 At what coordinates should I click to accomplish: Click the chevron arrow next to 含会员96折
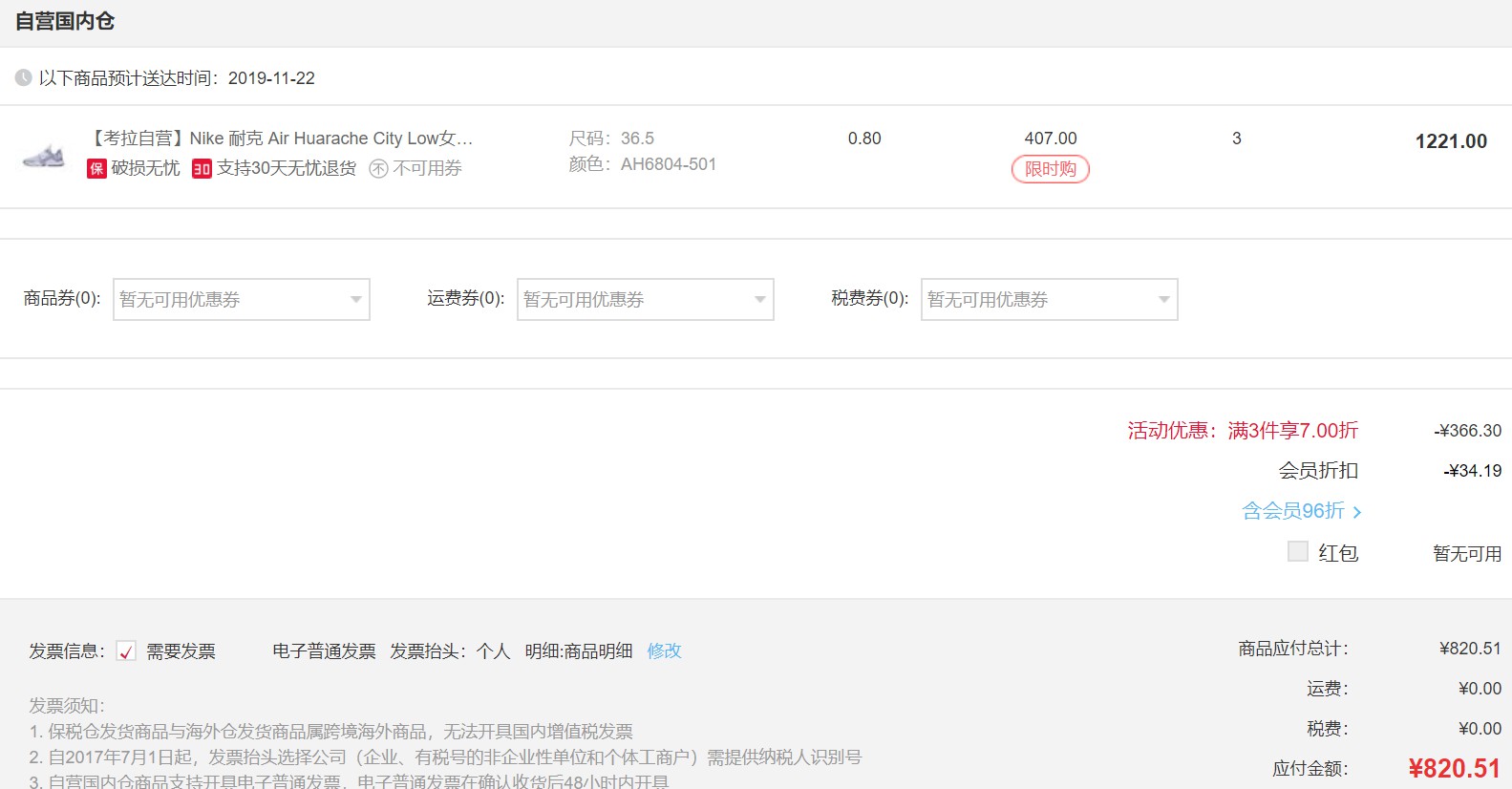coord(1356,512)
